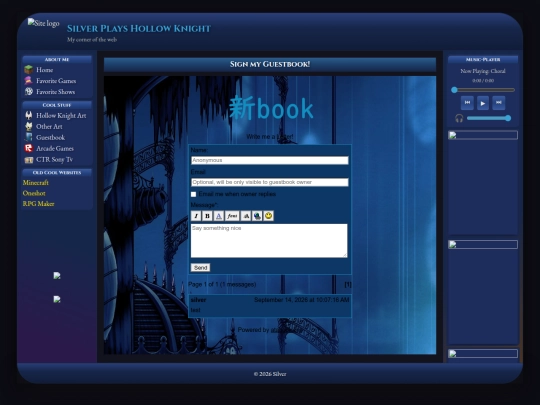Image resolution: width=540 pixels, height=405 pixels.
Task: Play the Choral track
Action: tap(483, 103)
